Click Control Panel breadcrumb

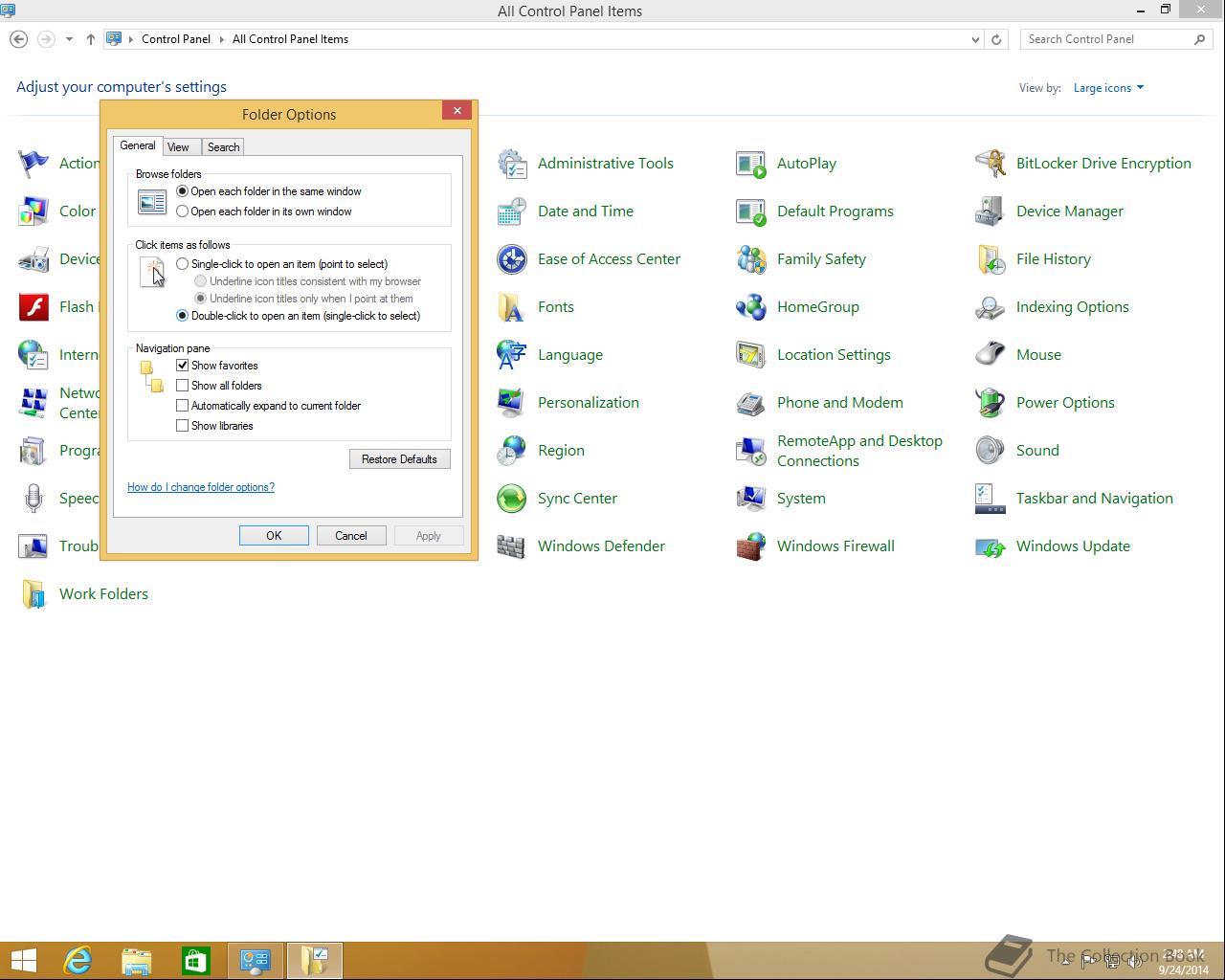[176, 39]
